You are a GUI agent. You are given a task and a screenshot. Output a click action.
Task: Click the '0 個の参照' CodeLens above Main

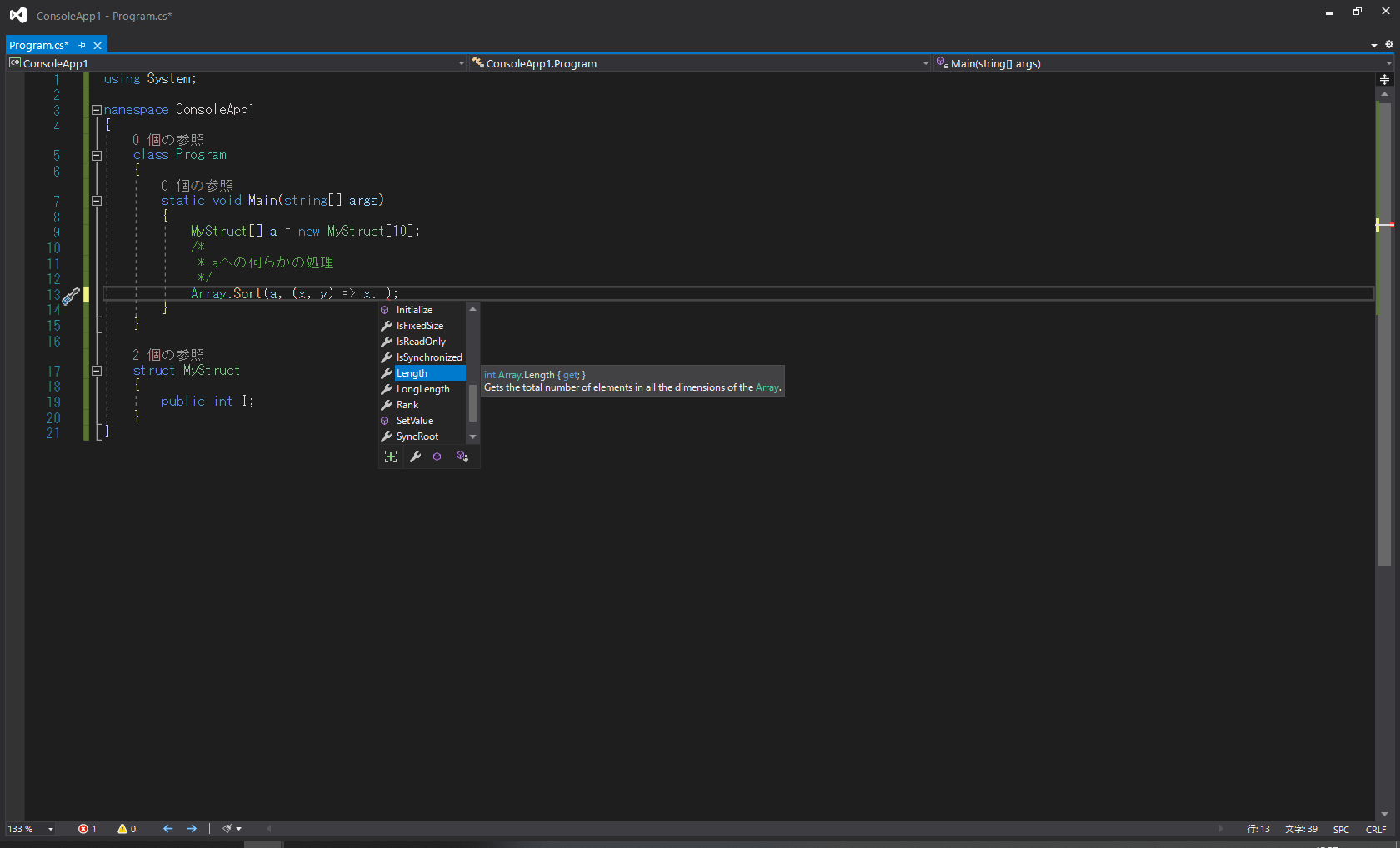pos(197,186)
